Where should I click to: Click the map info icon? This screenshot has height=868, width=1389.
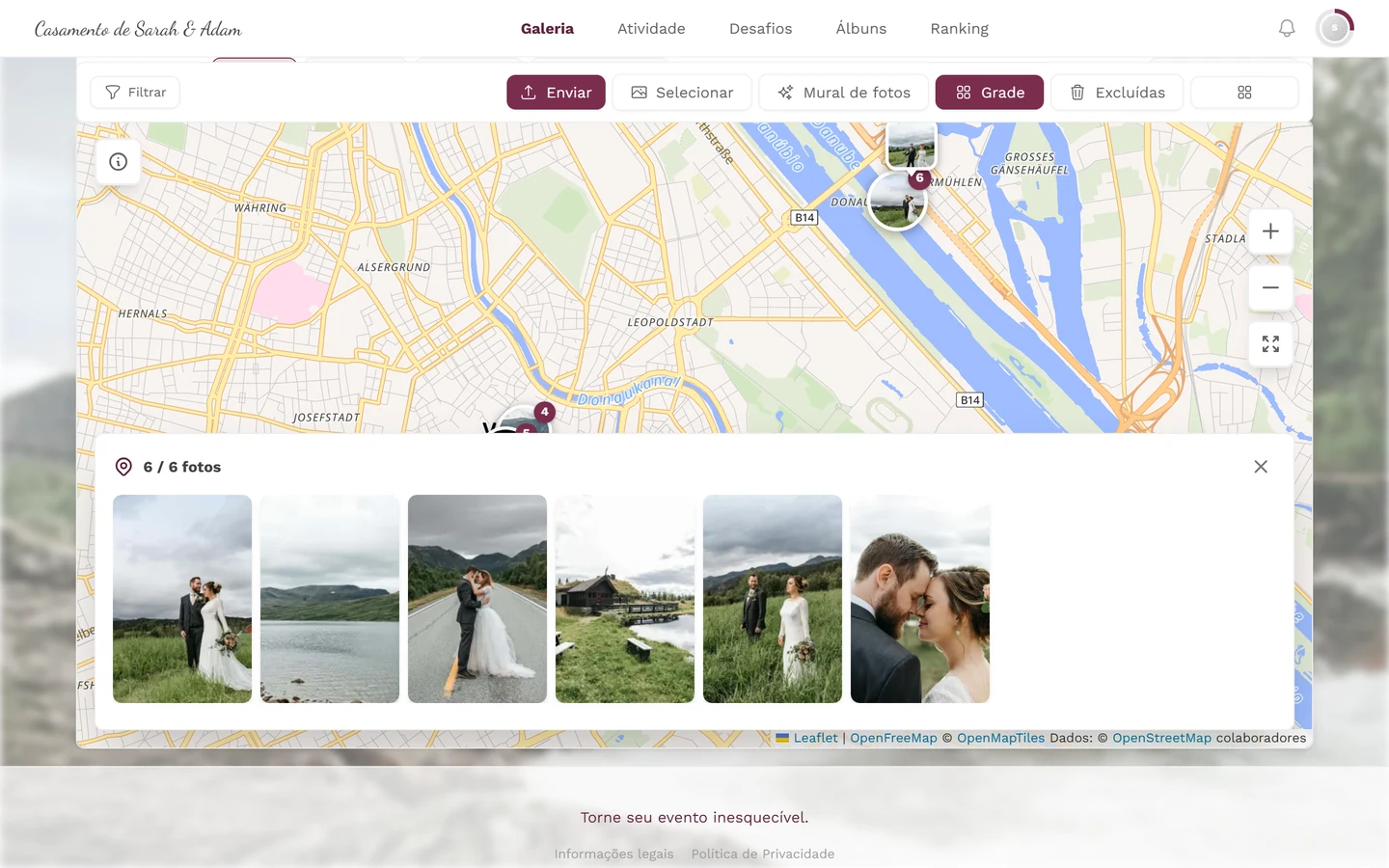point(119,162)
